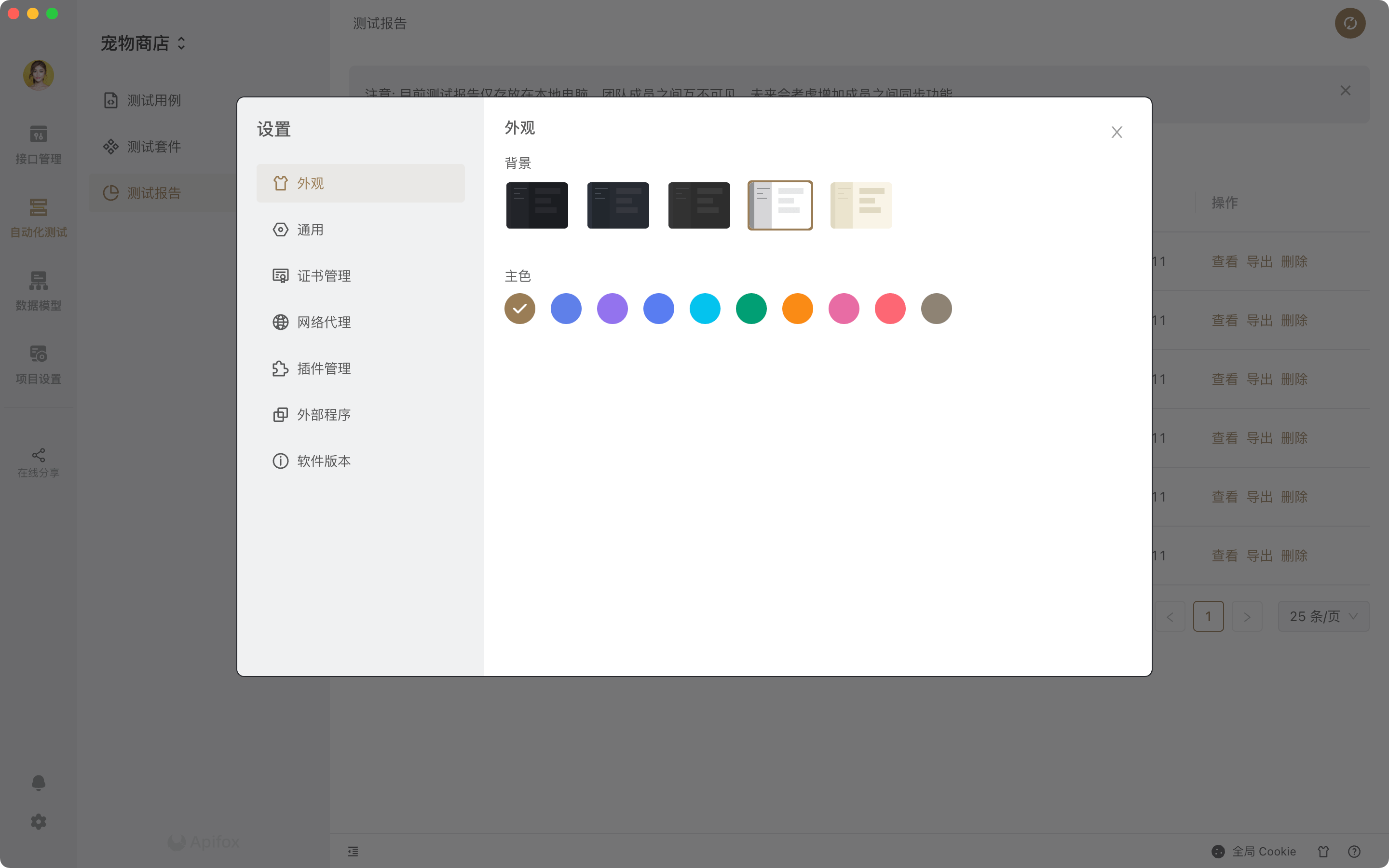Go to 接口管理 sidebar icon
This screenshot has height=868, width=1389.
pos(39,145)
